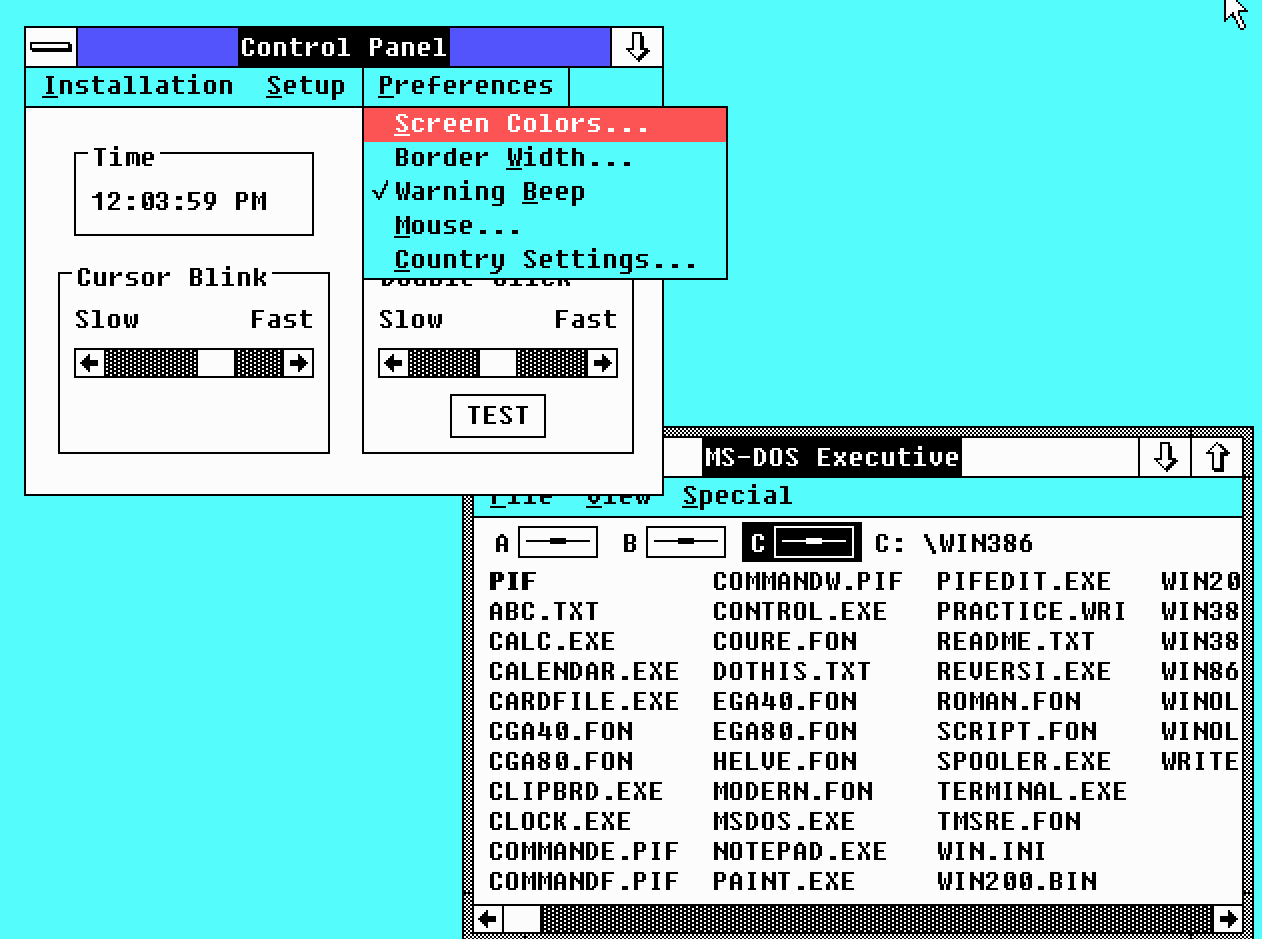Open the Preferences menu
Viewport: 1262px width, 939px height.
coord(466,87)
